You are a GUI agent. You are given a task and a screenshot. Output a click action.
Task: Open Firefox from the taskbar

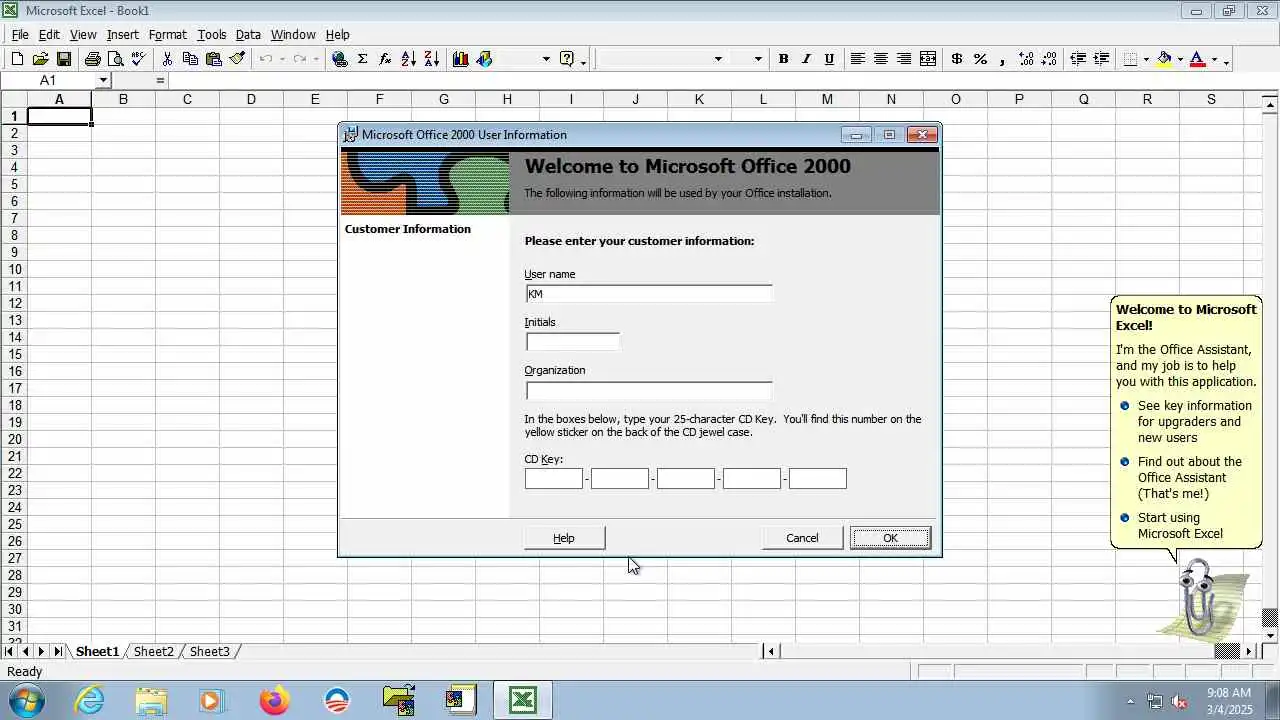[x=274, y=701]
